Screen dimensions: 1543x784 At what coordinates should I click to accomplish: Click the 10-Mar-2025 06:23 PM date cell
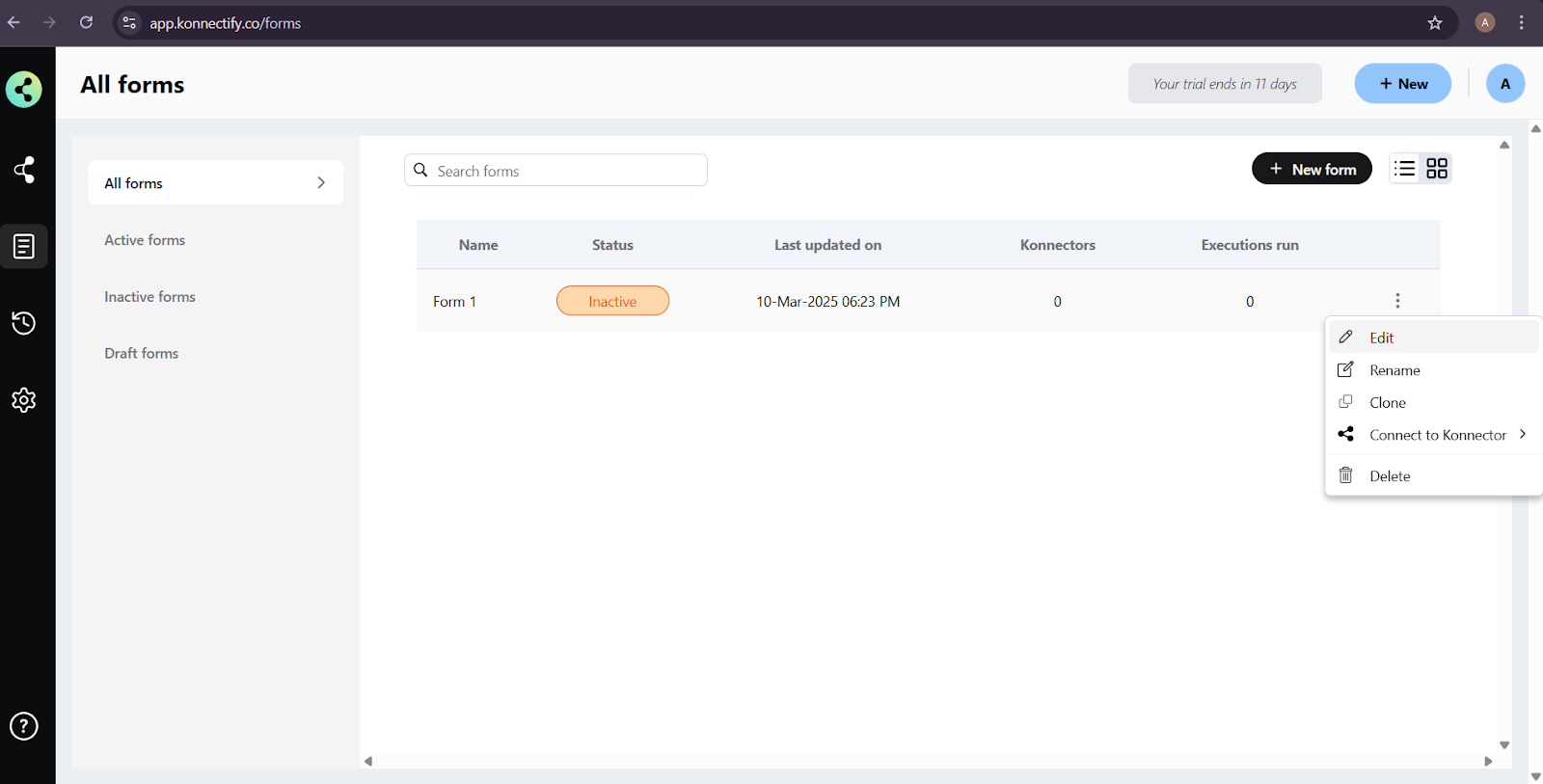(x=827, y=302)
